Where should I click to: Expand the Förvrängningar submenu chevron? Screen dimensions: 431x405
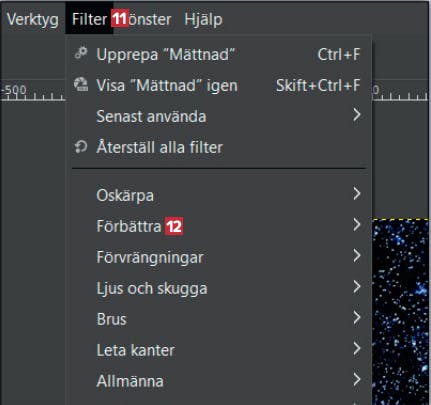tap(357, 256)
